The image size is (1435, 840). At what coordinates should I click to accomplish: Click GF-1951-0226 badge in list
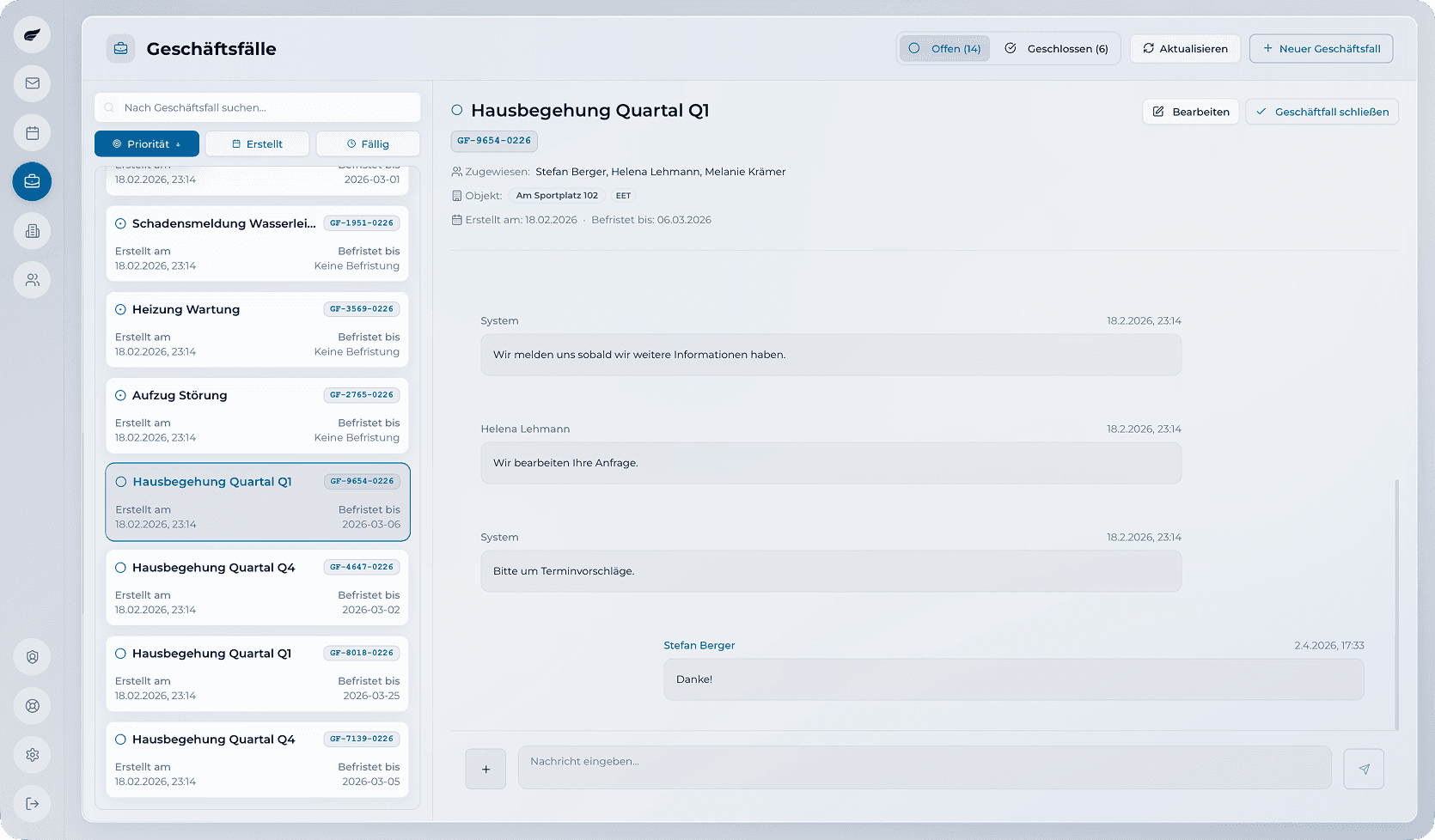[362, 223]
